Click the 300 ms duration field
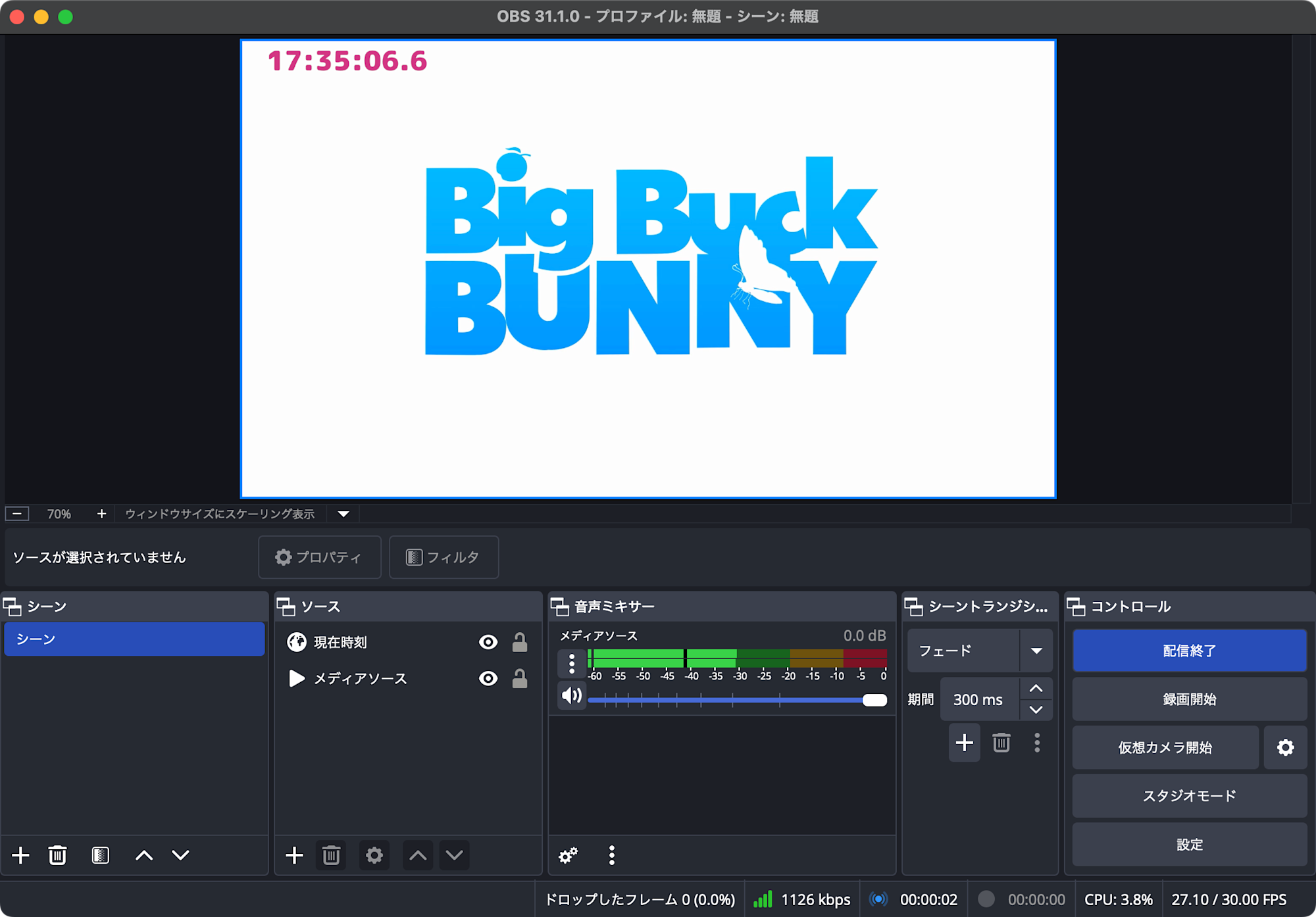Viewport: 1316px width, 917px height. click(980, 699)
